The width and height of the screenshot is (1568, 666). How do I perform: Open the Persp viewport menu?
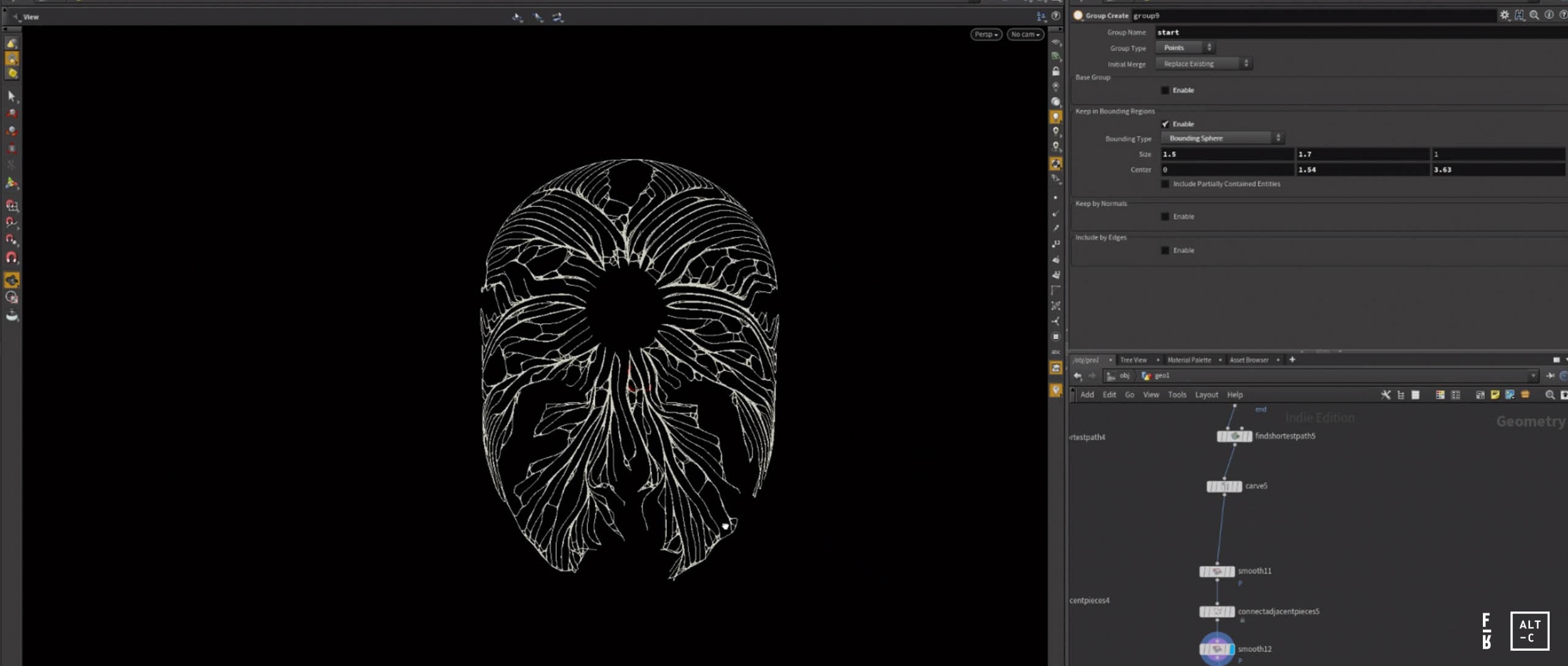pos(986,34)
